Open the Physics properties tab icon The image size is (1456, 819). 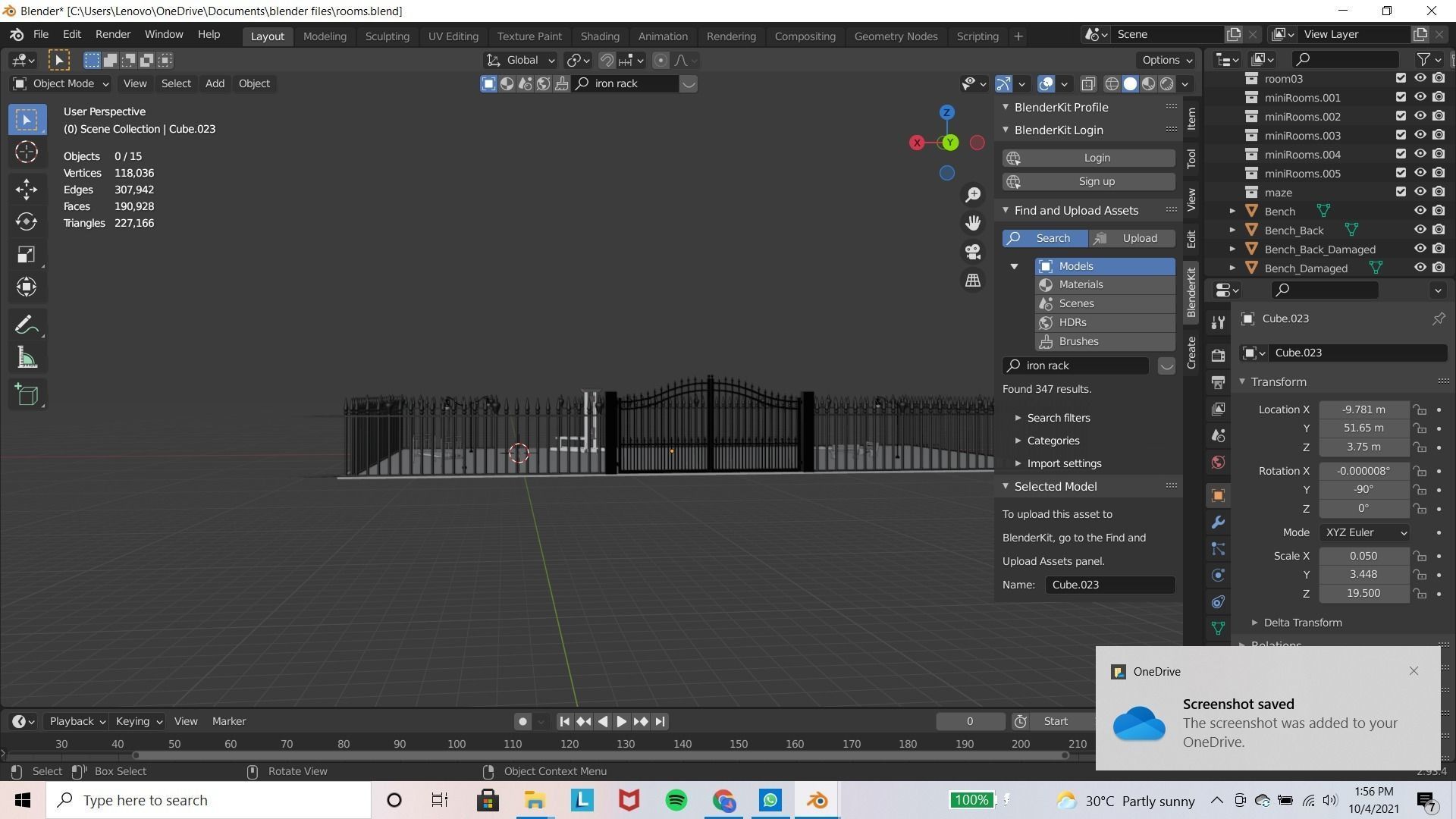(x=1218, y=576)
